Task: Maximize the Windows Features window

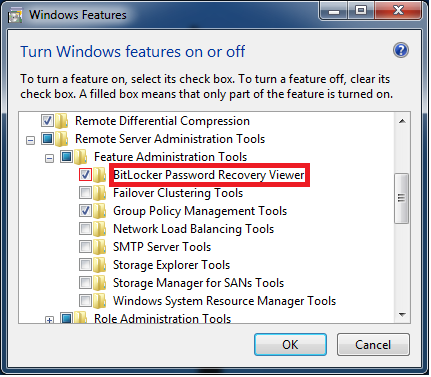Action: (361, 11)
